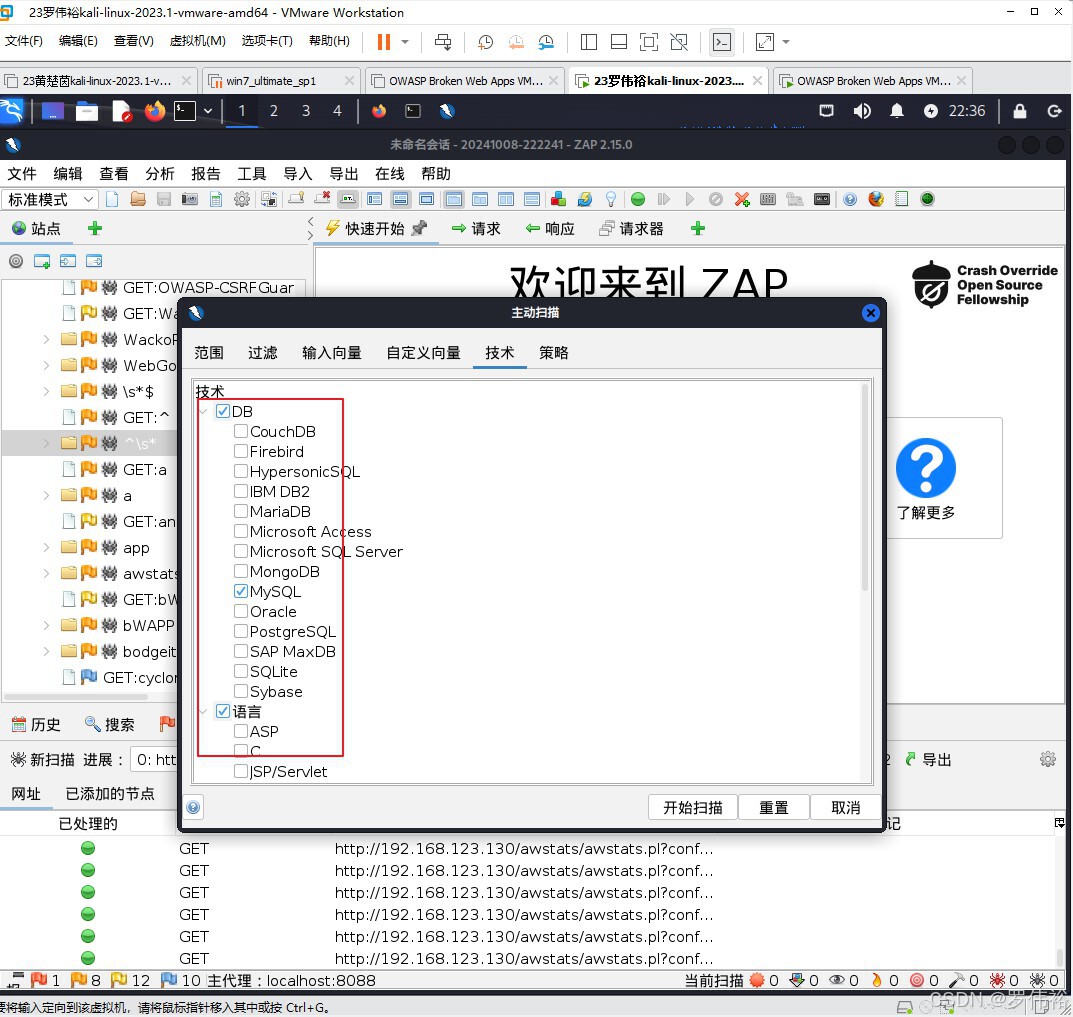Open the Kali applications dragon menu
1073x1017 pixels.
point(12,111)
